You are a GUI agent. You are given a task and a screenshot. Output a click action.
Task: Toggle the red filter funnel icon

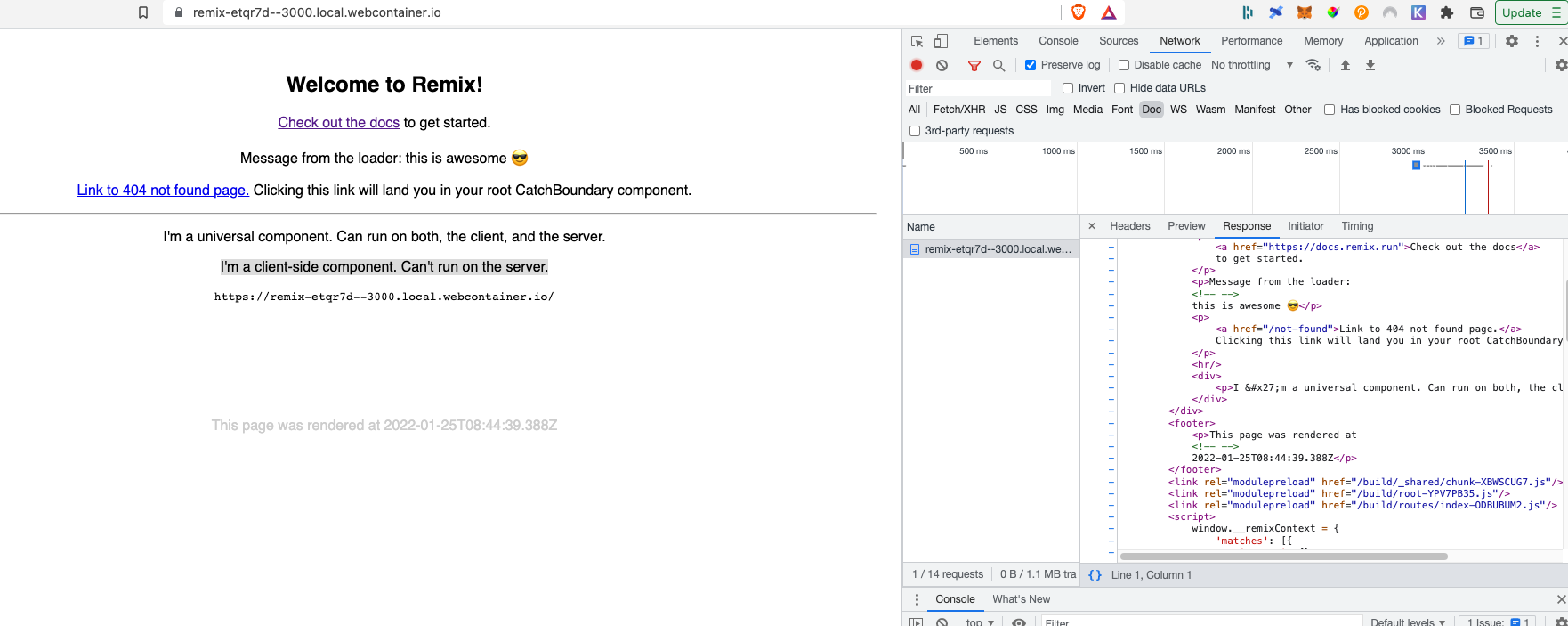point(974,65)
